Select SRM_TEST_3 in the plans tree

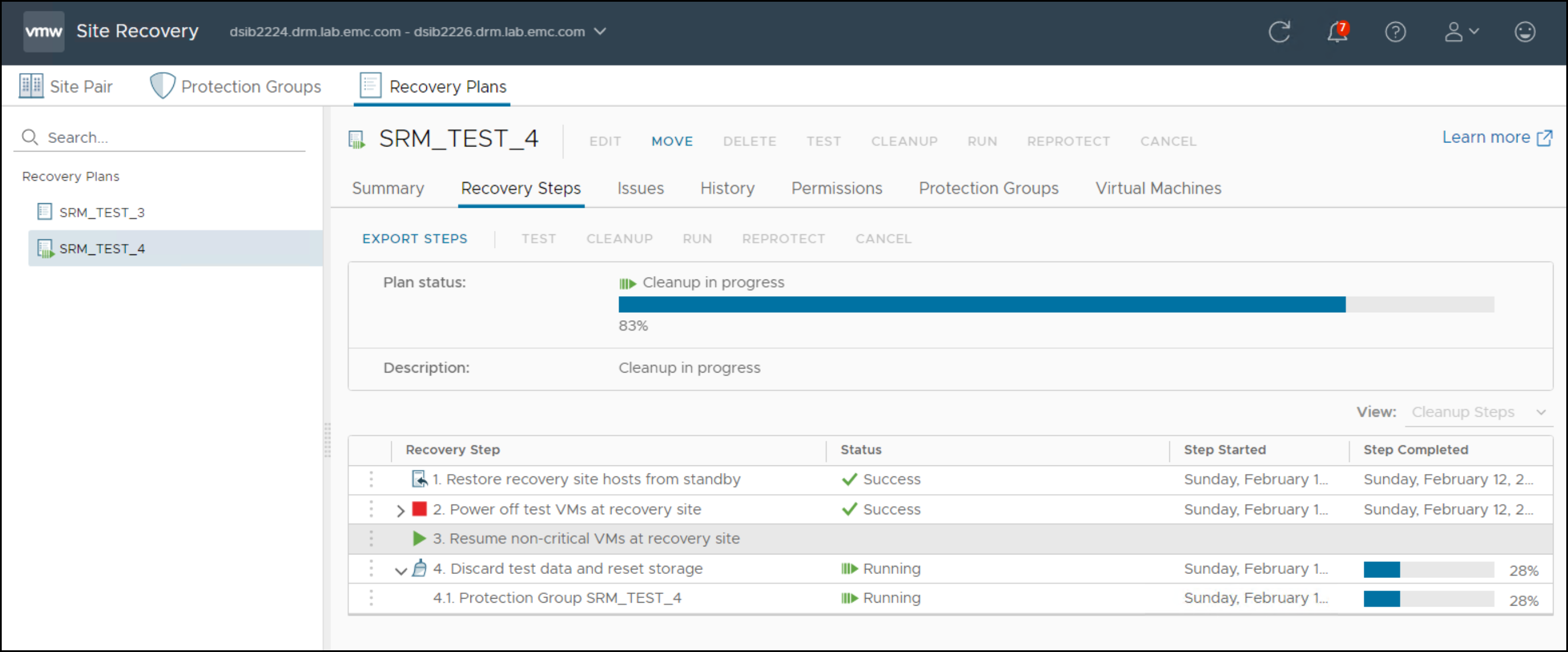(x=102, y=212)
